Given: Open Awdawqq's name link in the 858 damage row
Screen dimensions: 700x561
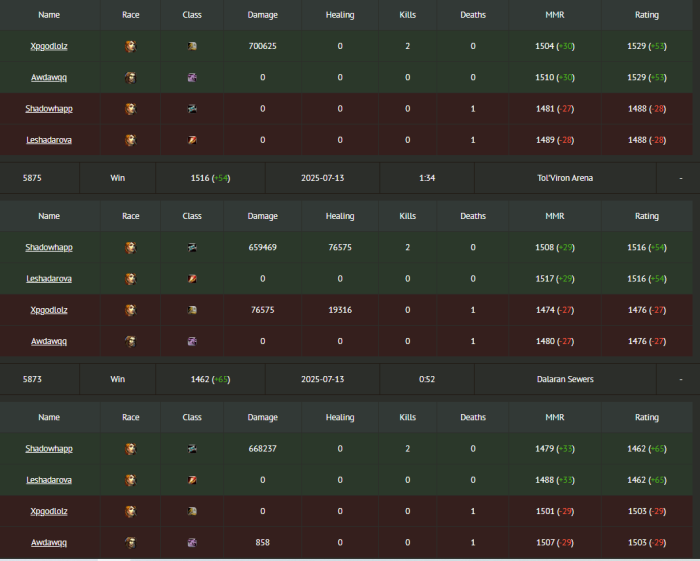Looking at the screenshot, I should (x=49, y=543).
